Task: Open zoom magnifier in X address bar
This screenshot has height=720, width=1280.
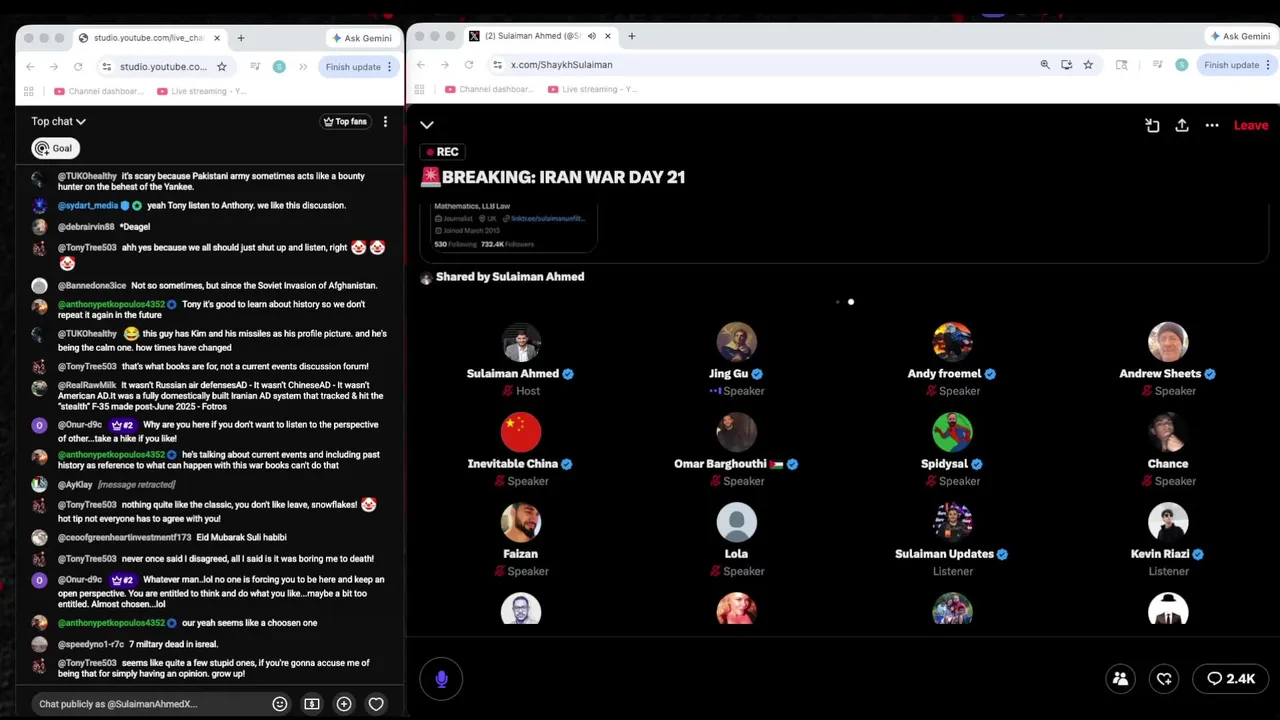Action: coord(1045,65)
